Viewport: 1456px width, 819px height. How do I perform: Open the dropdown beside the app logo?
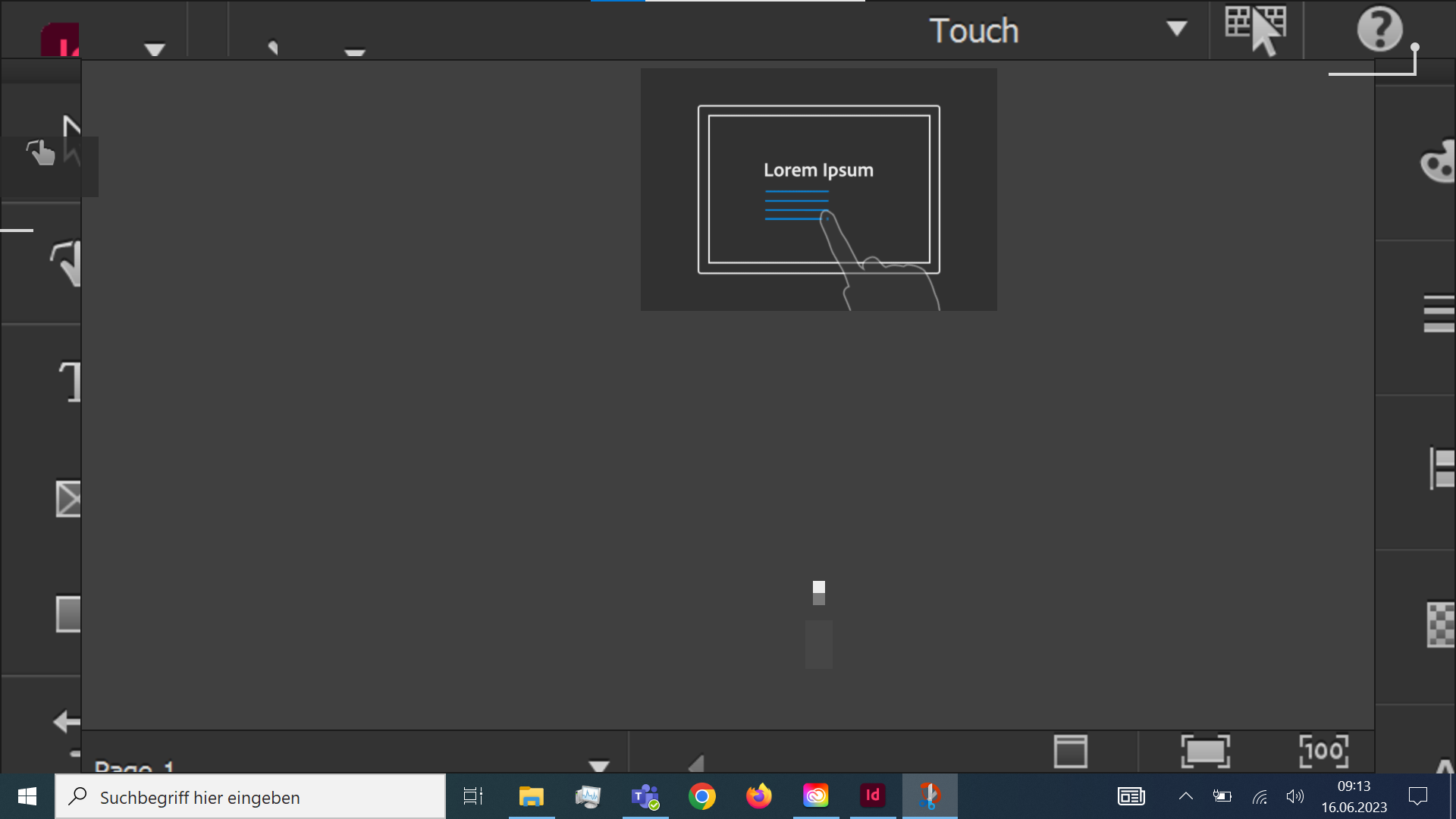[x=154, y=49]
